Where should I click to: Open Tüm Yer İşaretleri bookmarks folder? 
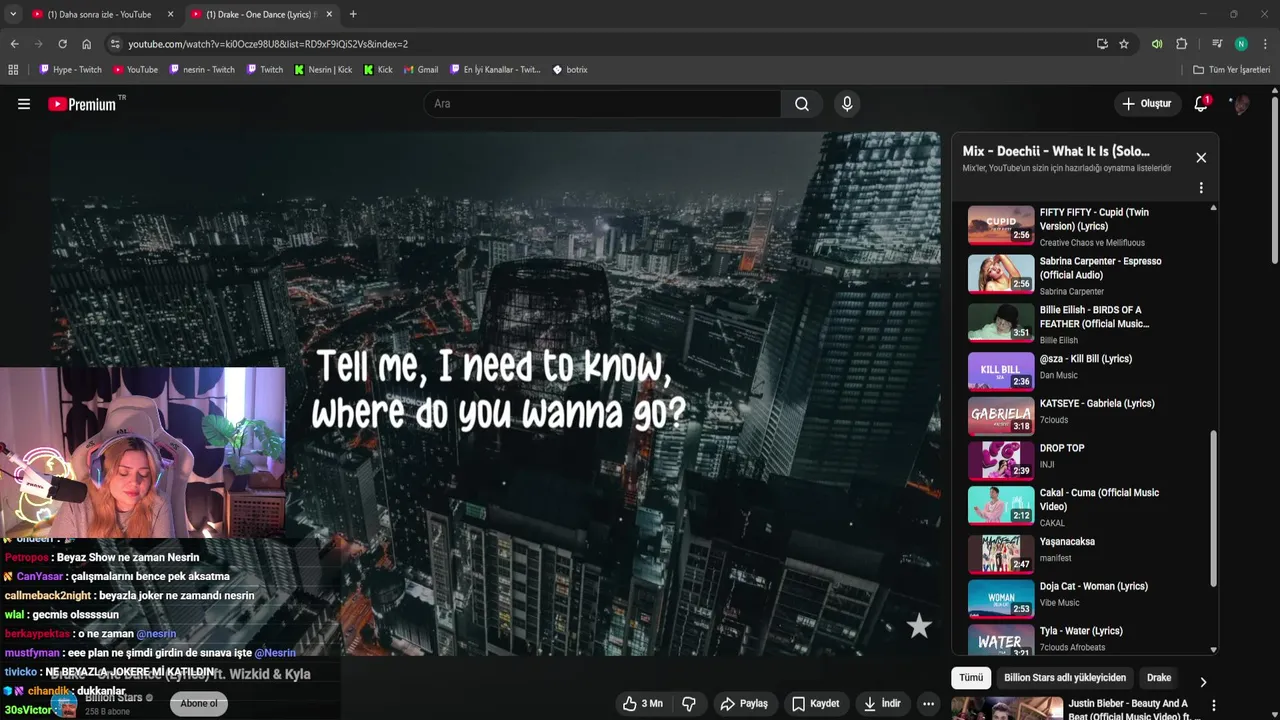point(1232,70)
